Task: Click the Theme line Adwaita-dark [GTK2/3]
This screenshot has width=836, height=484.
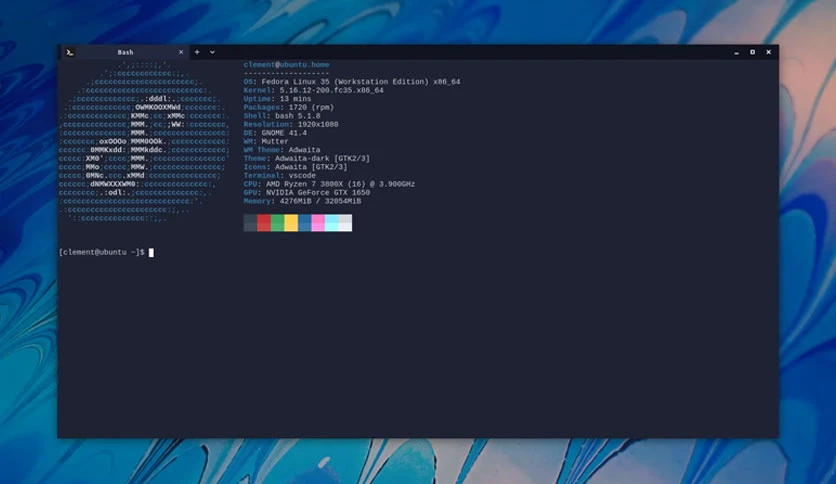Action: [307, 158]
